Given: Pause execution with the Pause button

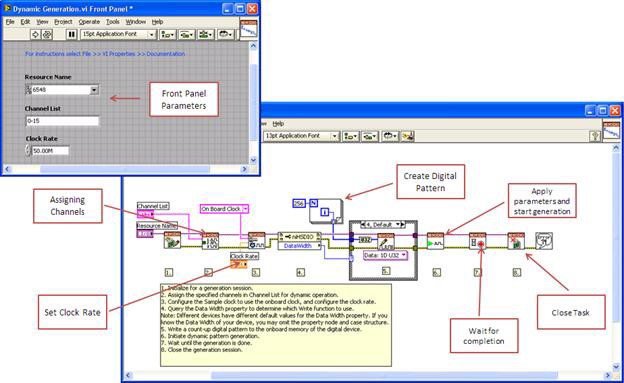Looking at the screenshot, I should (72, 35).
